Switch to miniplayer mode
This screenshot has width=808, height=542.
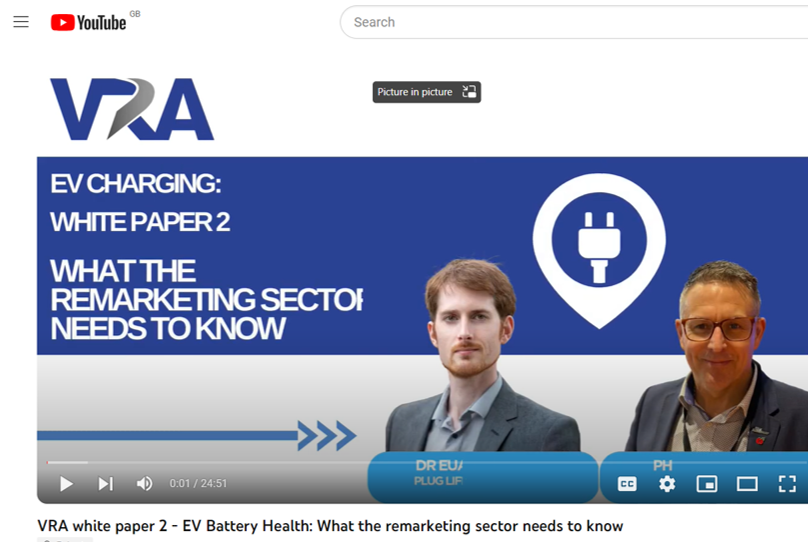706,484
